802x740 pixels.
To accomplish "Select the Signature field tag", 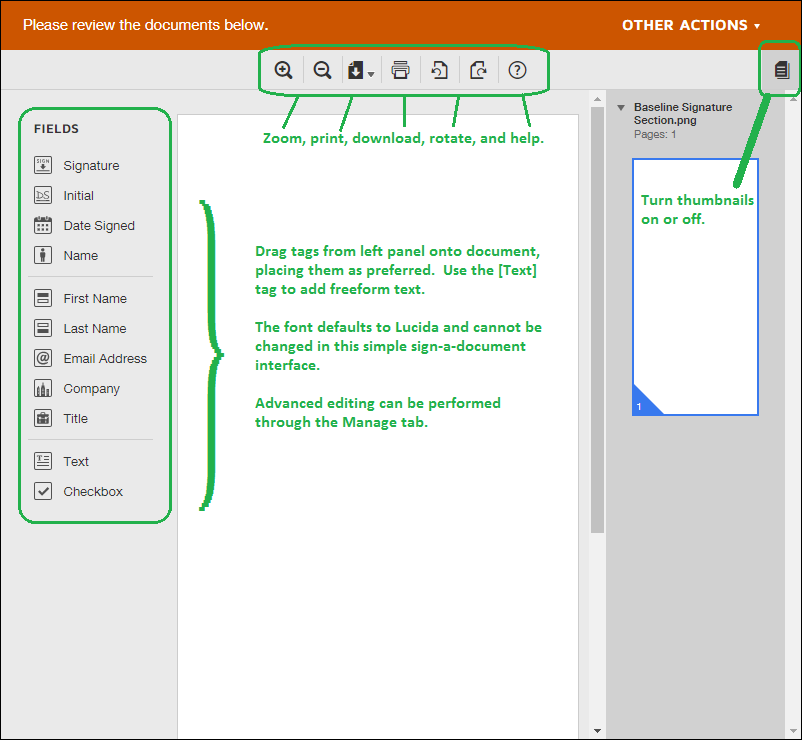I will (x=90, y=166).
